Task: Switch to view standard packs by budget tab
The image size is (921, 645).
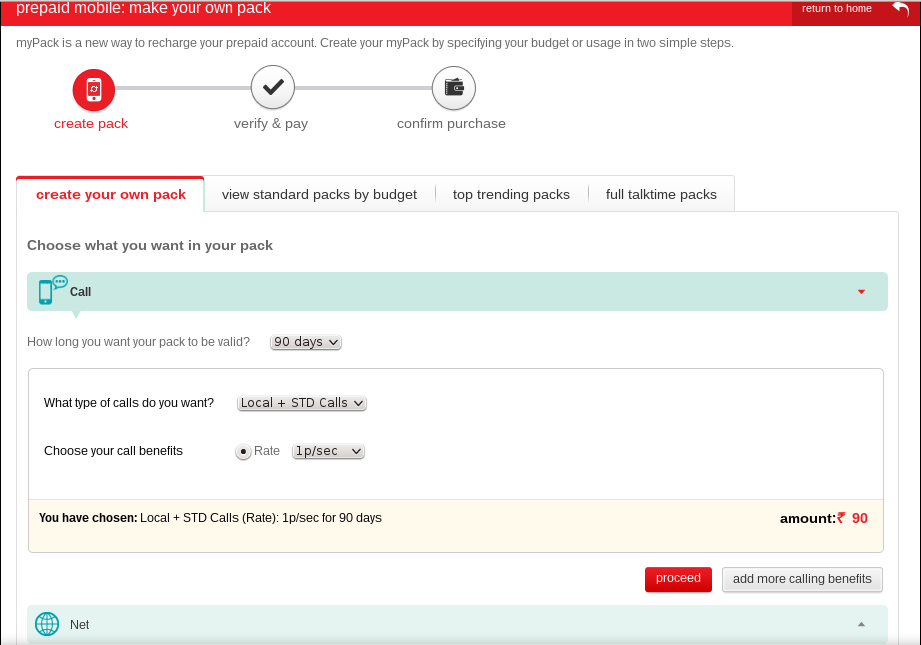Action: 319,195
